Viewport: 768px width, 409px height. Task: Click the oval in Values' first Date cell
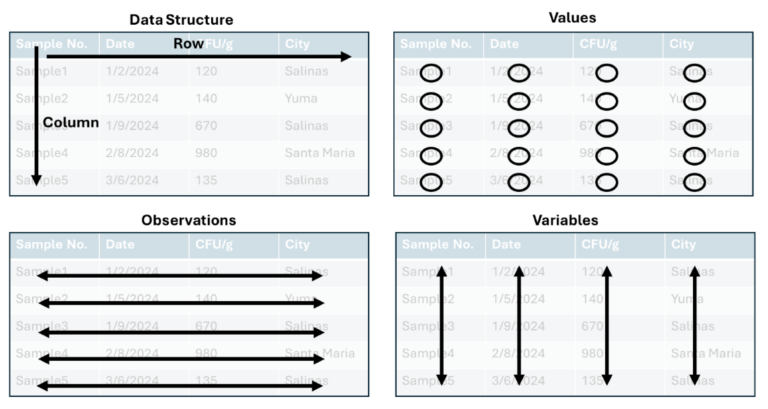tap(518, 73)
